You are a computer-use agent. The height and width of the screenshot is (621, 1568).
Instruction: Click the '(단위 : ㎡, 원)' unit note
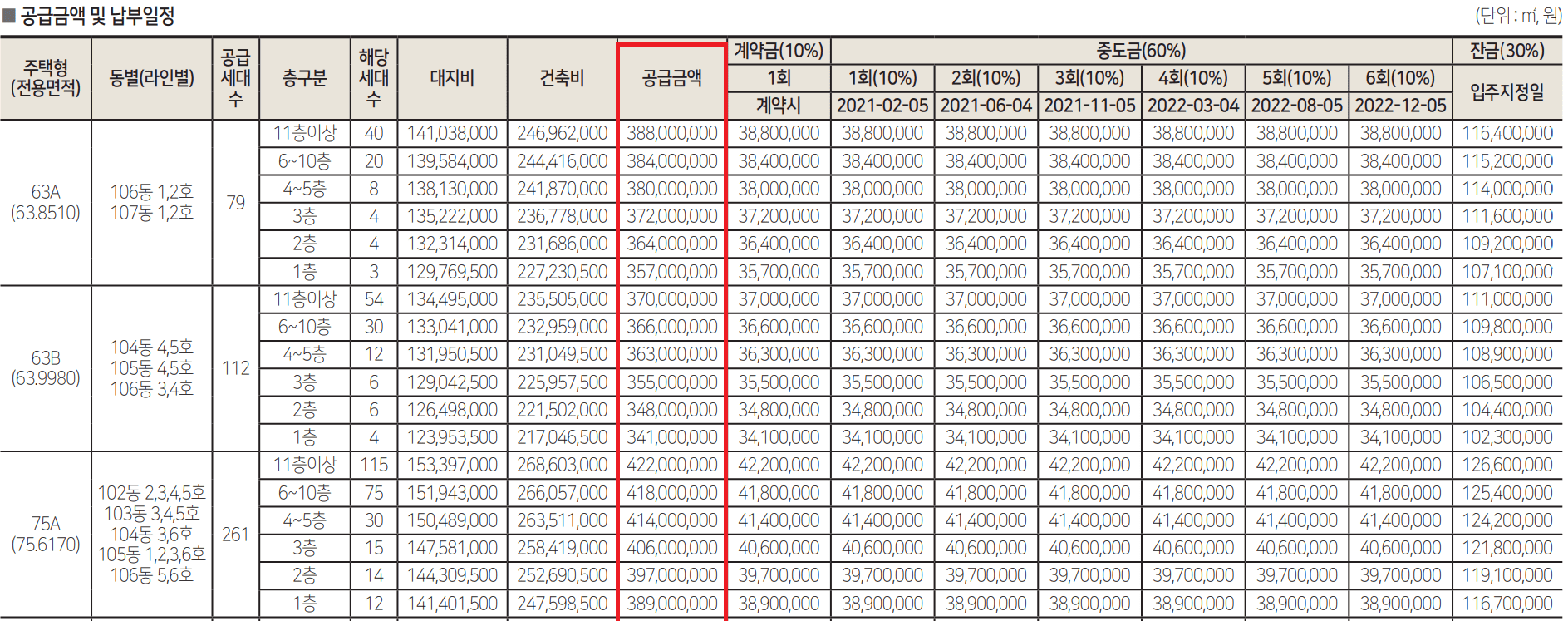1518,16
